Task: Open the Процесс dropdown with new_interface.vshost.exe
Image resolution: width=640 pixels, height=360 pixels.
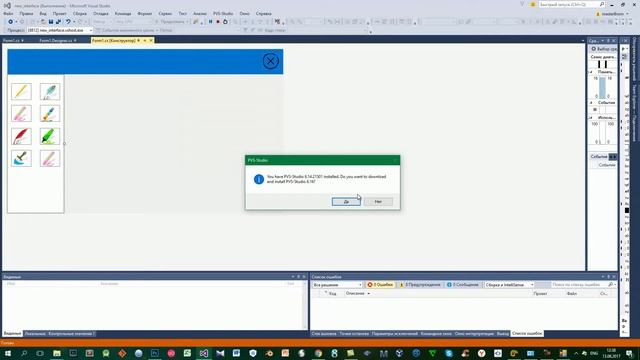Action: coord(60,30)
